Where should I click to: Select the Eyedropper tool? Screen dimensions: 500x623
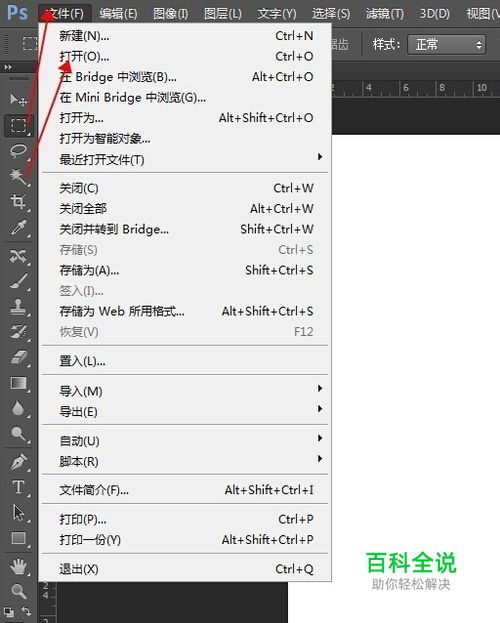pyautogui.click(x=18, y=227)
